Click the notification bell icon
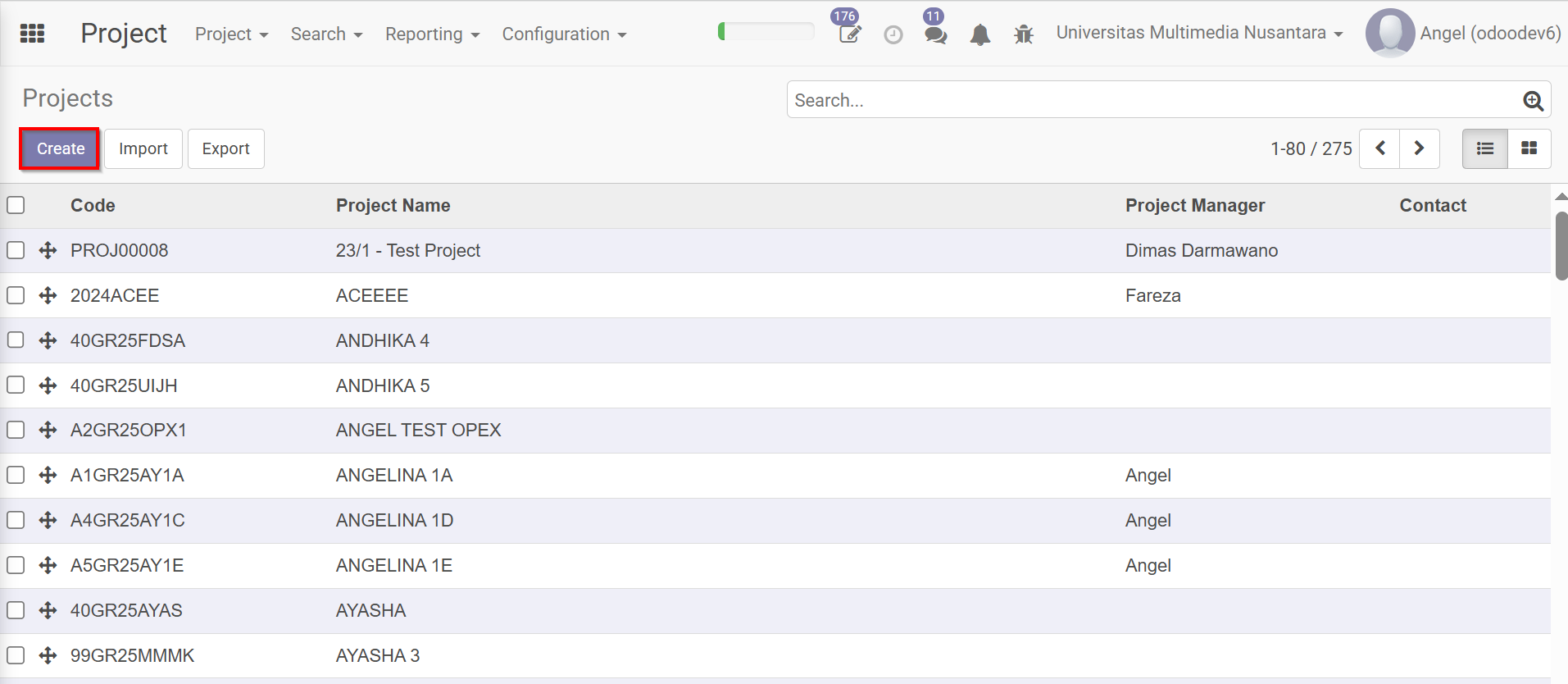This screenshot has height=684, width=1568. point(979,34)
